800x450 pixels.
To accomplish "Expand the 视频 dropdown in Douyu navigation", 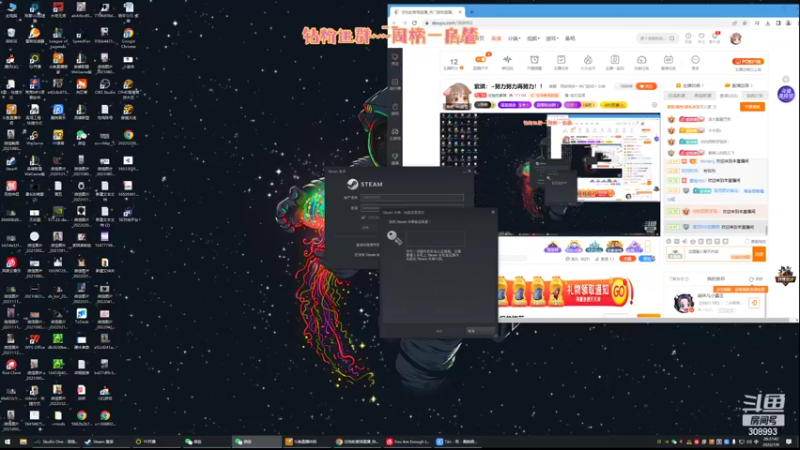I will click(x=533, y=38).
